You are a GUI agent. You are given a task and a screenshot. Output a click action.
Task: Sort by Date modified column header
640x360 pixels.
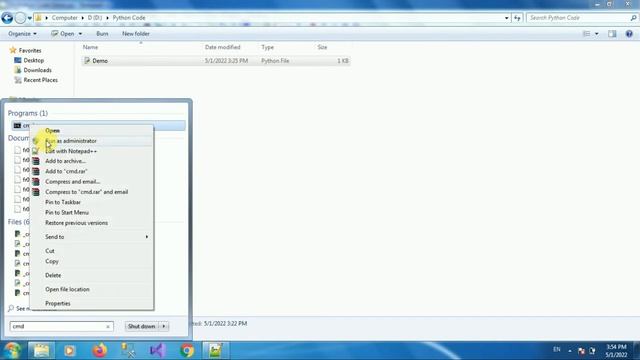pyautogui.click(x=222, y=47)
